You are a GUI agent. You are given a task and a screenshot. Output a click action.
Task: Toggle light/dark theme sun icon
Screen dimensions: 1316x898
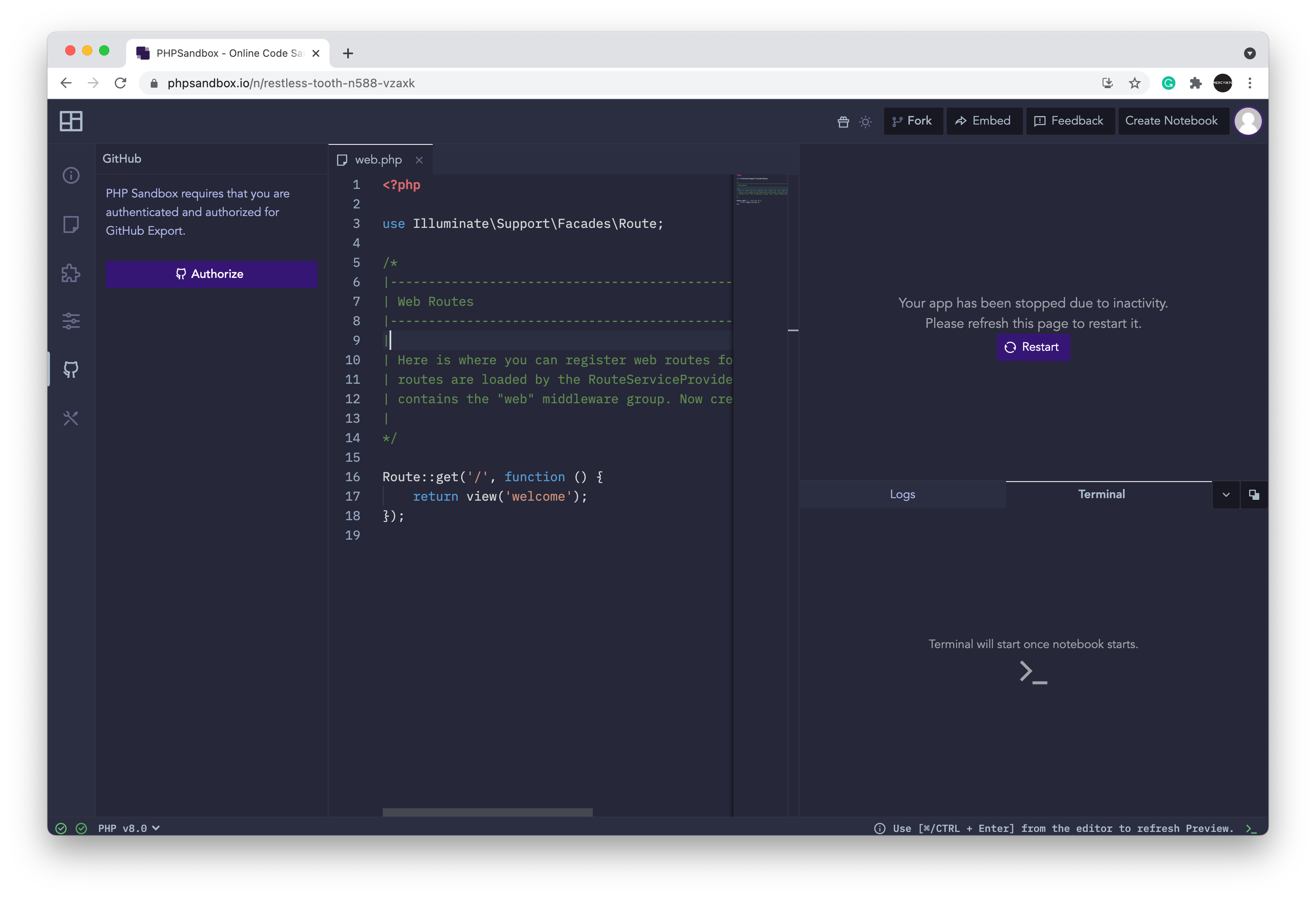[865, 121]
